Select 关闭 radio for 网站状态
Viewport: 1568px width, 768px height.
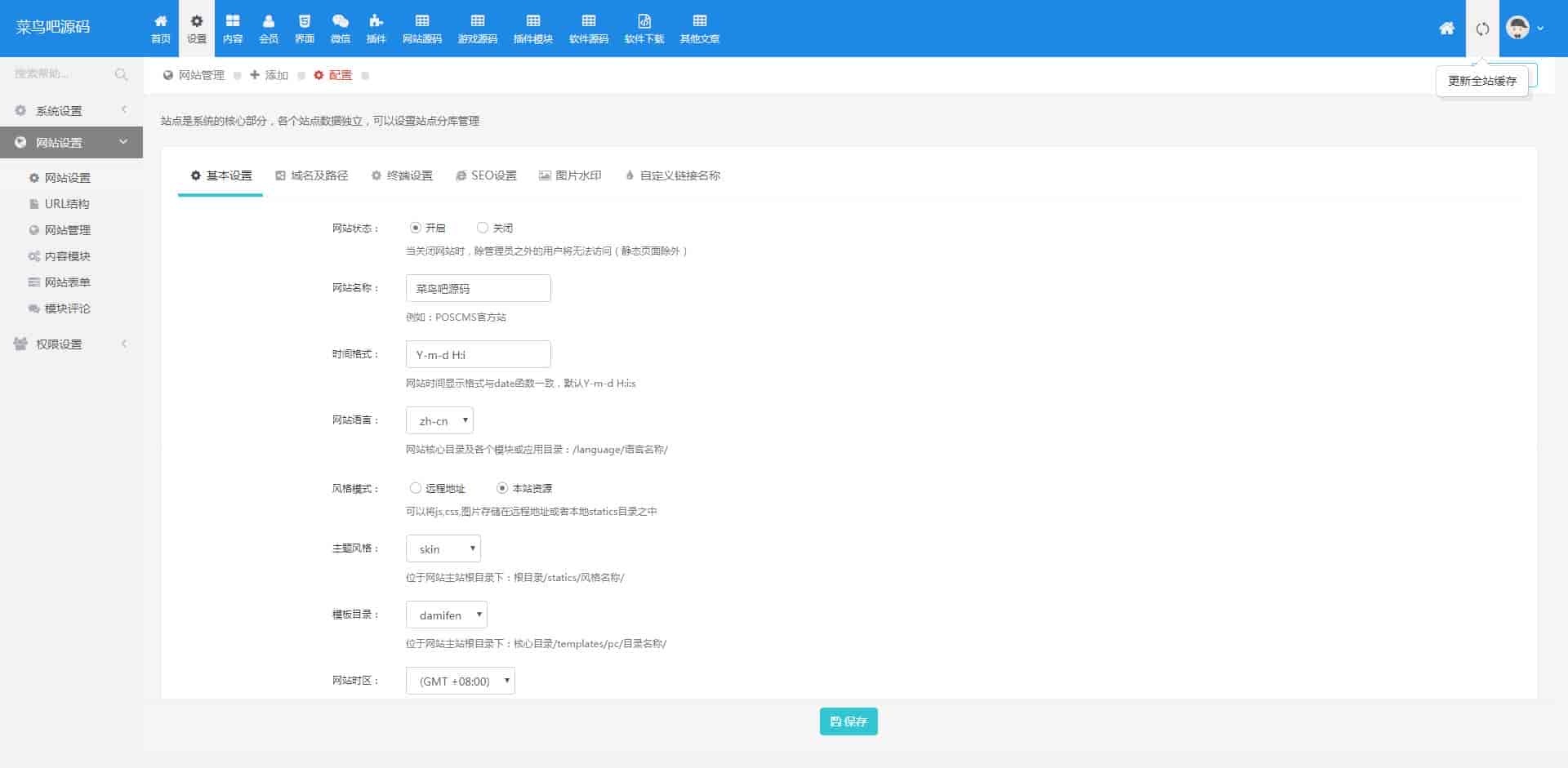(483, 228)
